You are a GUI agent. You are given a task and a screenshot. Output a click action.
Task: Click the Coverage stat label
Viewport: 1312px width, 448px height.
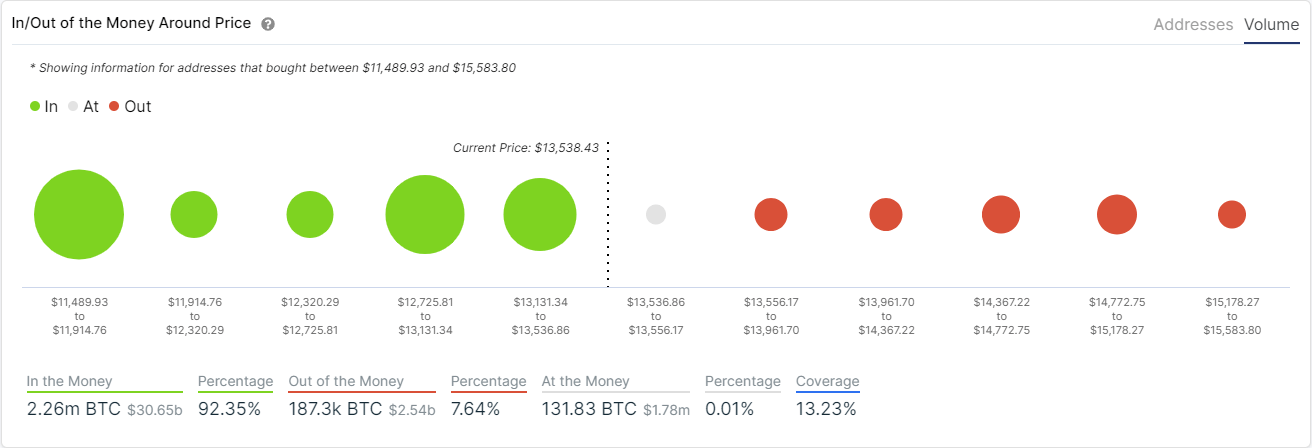(827, 381)
